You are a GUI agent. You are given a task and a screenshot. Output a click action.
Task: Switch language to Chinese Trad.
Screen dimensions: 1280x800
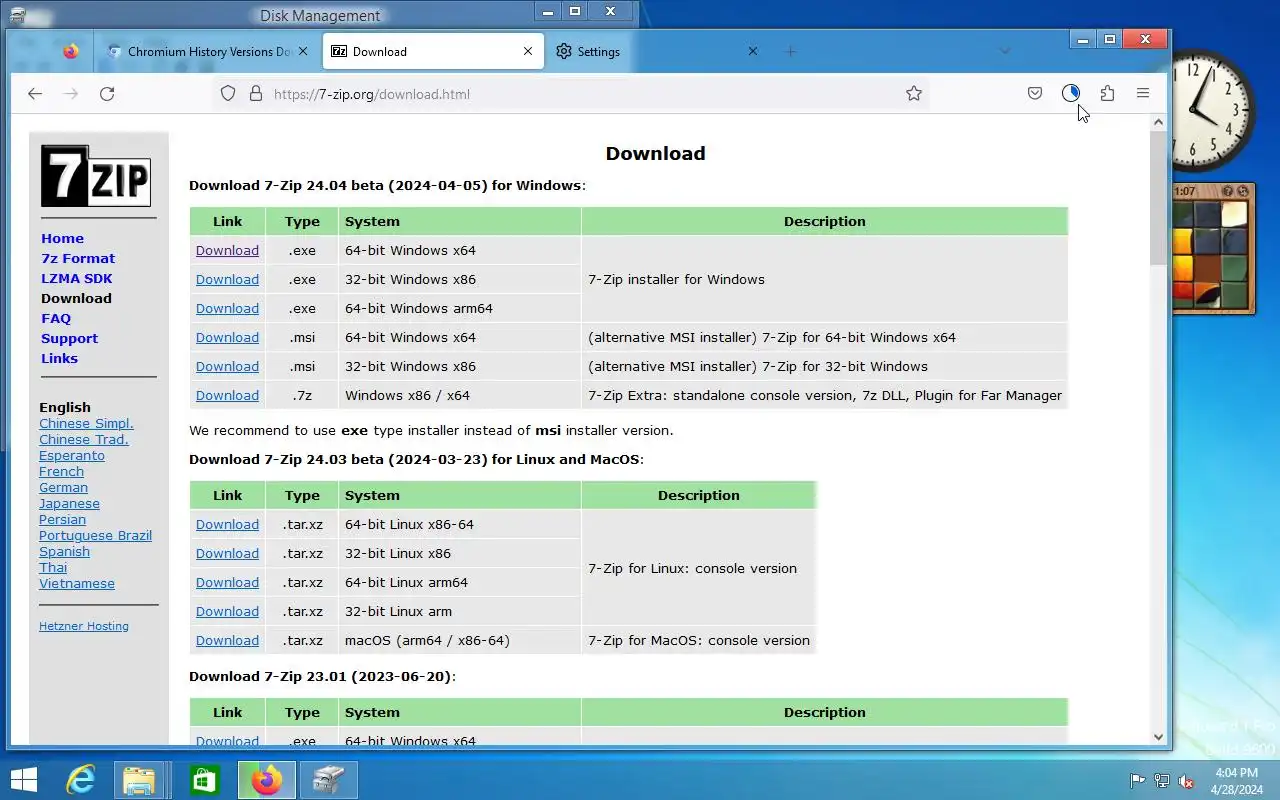(x=84, y=439)
